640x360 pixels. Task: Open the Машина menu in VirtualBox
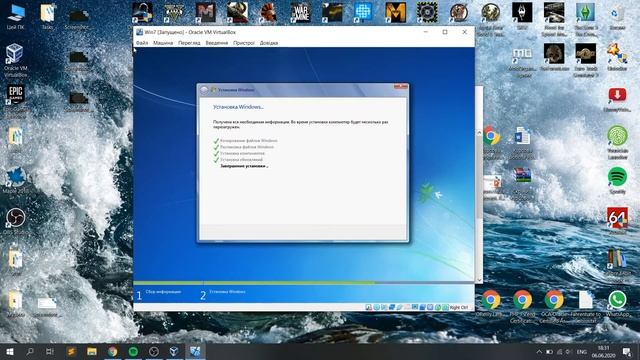tap(163, 43)
